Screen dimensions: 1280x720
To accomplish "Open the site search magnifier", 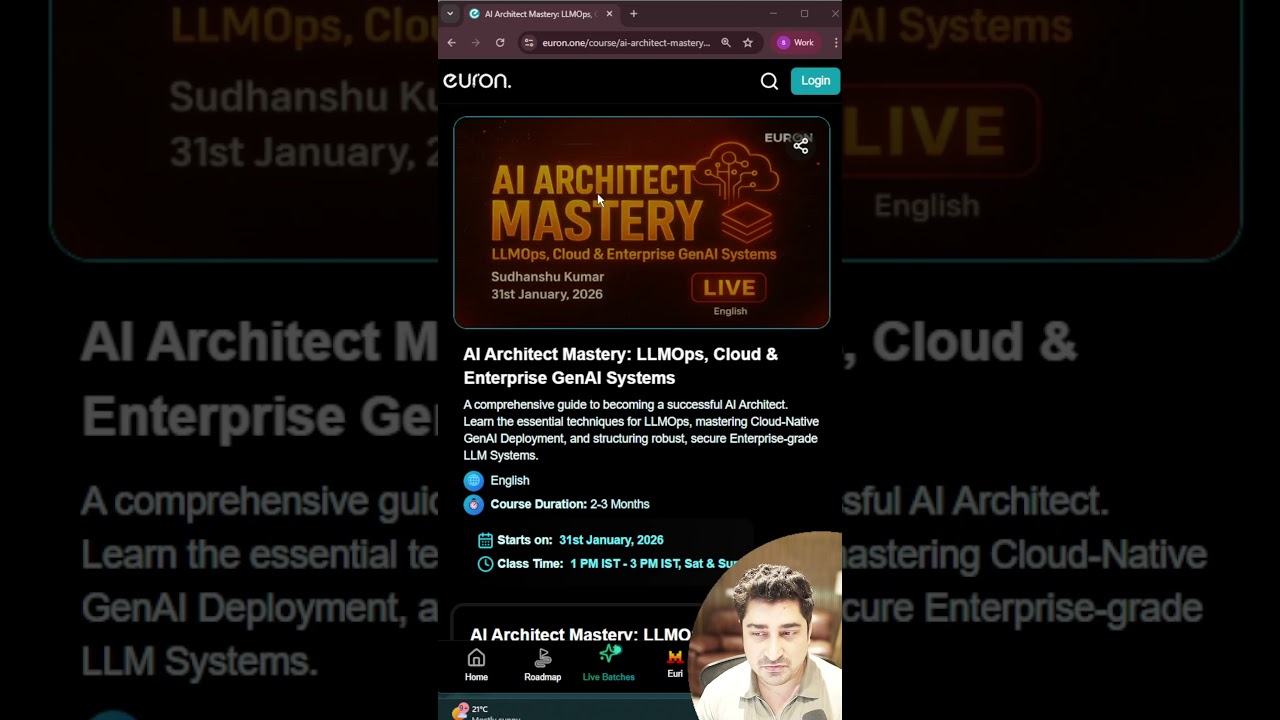I will click(x=769, y=81).
